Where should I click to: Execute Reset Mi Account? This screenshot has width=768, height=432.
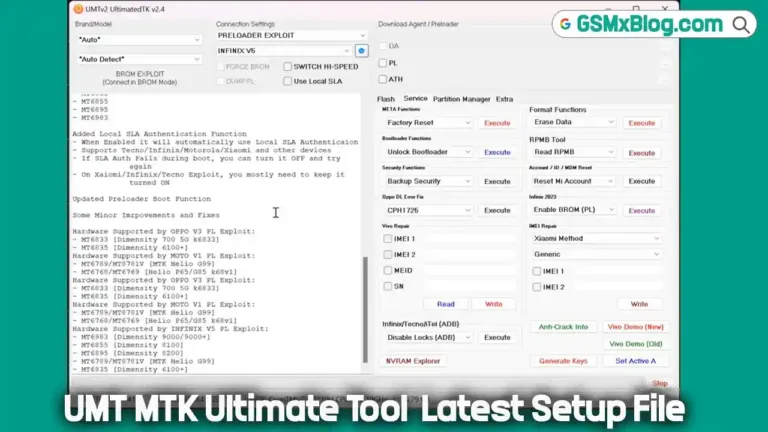pos(642,181)
